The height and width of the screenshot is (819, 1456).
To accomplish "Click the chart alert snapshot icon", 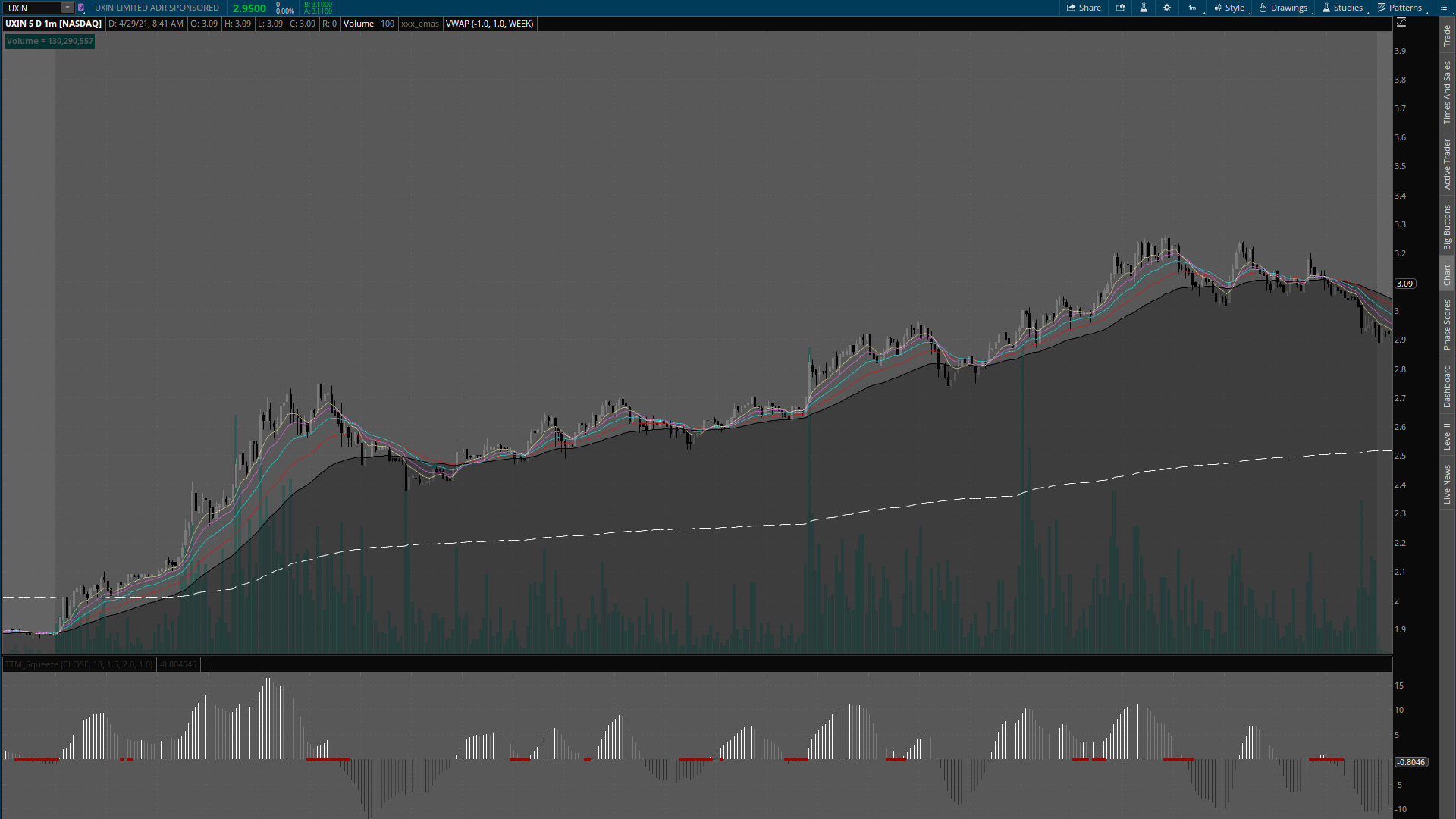I will coord(1120,8).
